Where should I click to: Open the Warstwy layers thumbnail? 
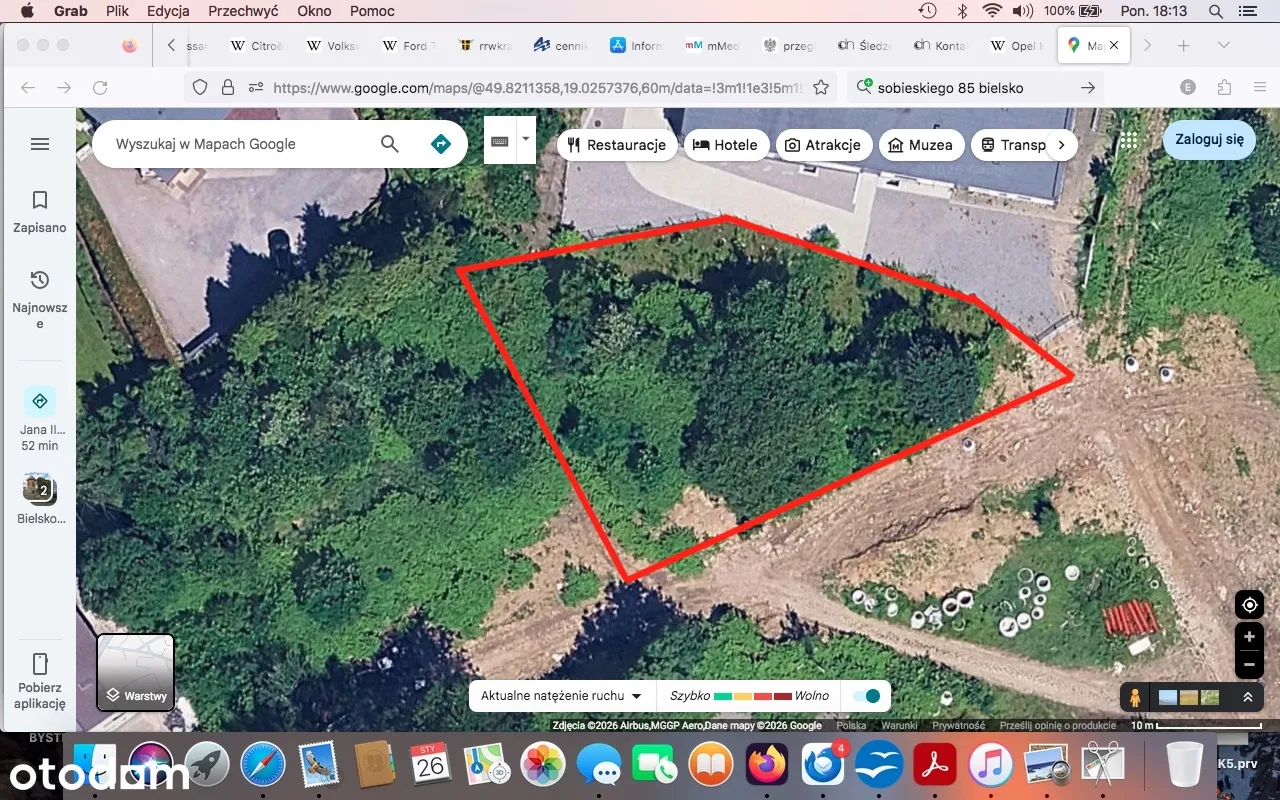[136, 672]
